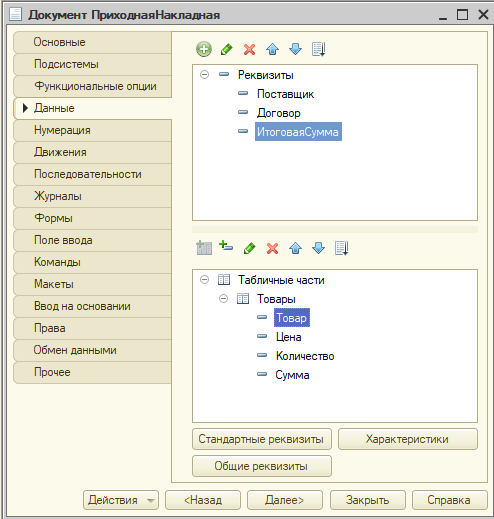Proceed with the Далее> button
494x519 pixels.
285,500
